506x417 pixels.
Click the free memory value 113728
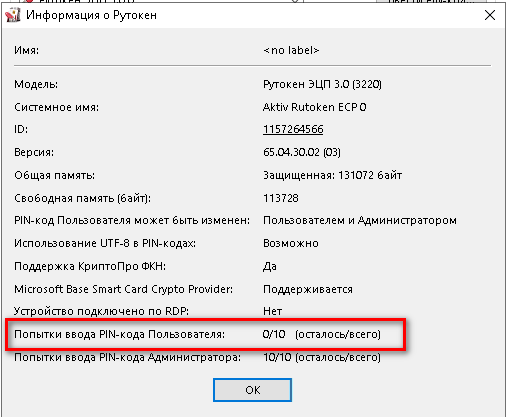pyautogui.click(x=281, y=198)
